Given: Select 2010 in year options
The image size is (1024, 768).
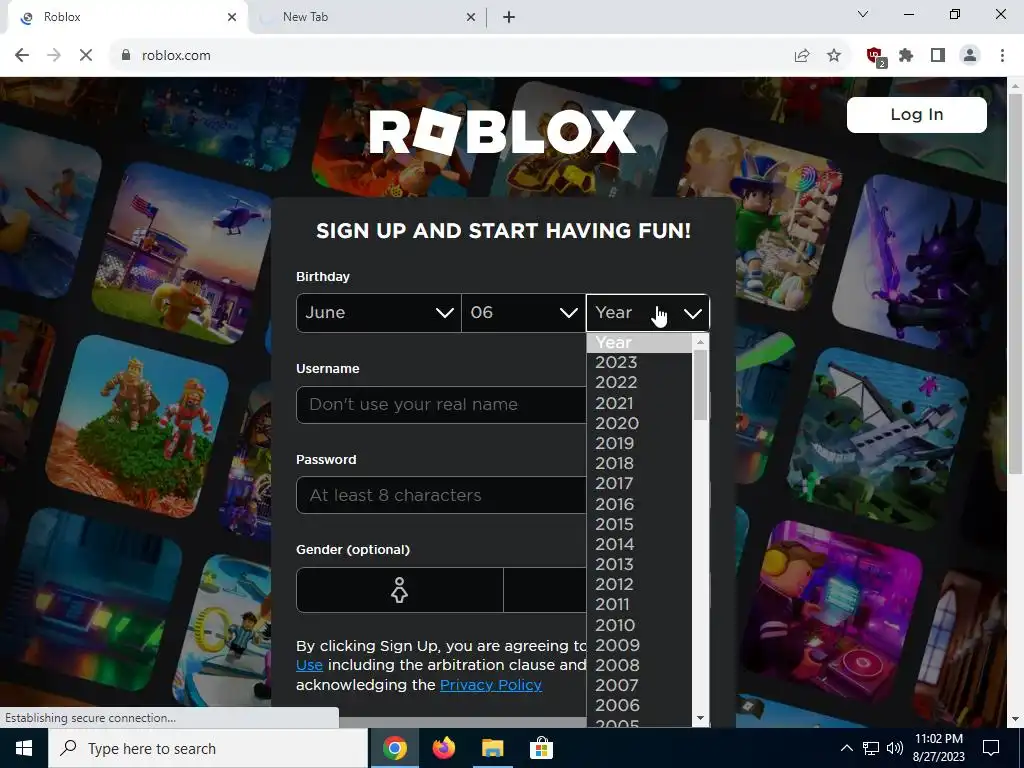Looking at the screenshot, I should pos(639,625).
